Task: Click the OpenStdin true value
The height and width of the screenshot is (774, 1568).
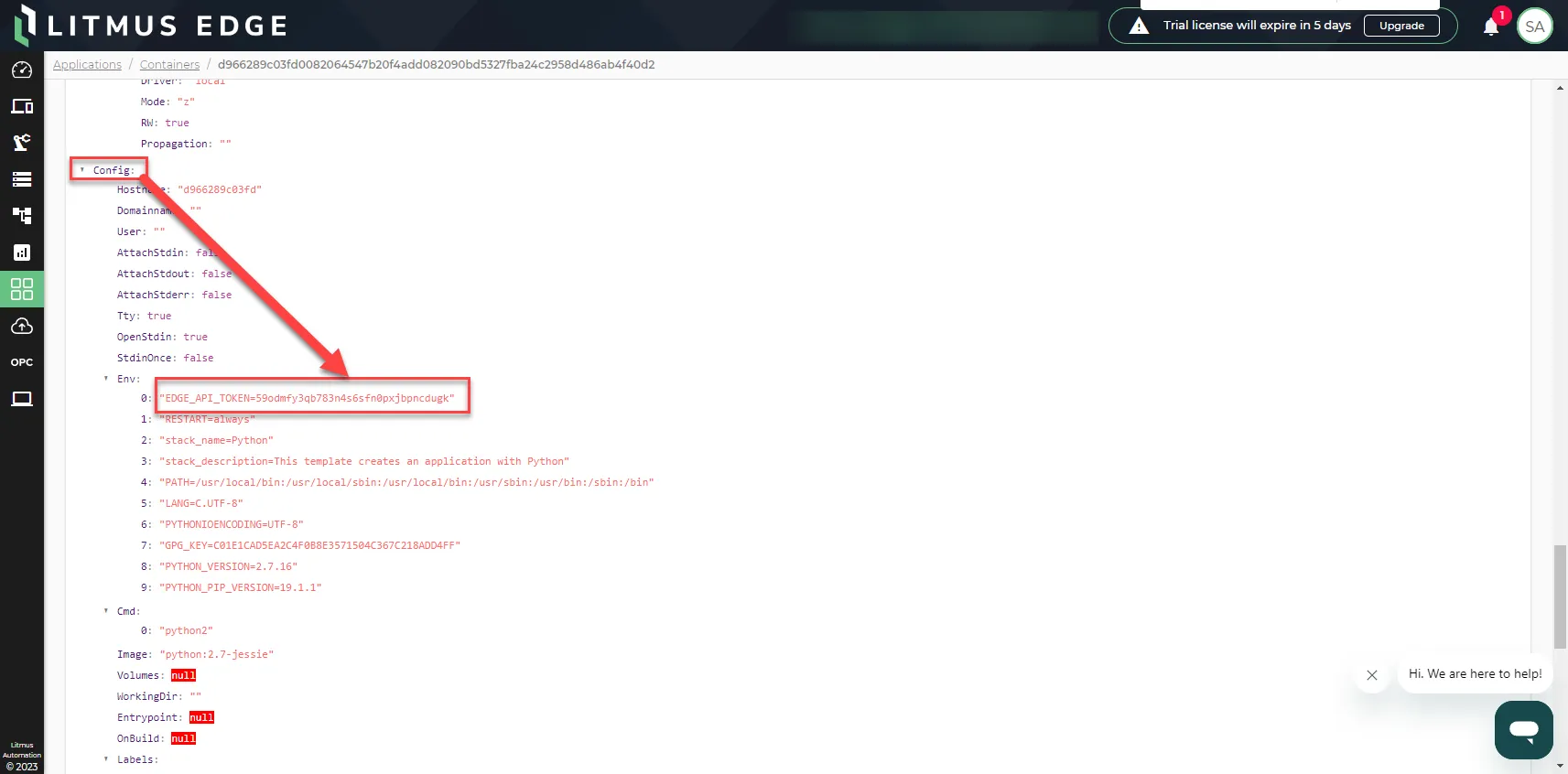Action: coord(196,338)
